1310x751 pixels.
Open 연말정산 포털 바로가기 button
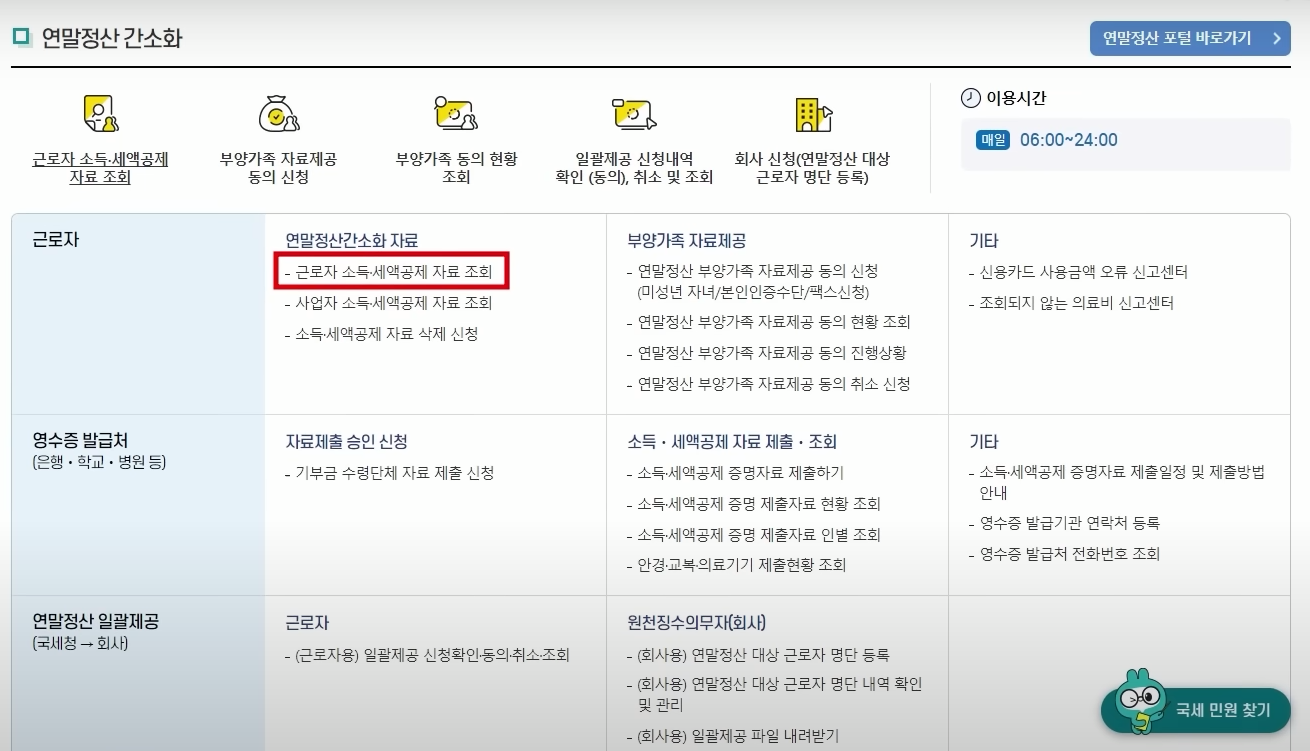click(1189, 38)
